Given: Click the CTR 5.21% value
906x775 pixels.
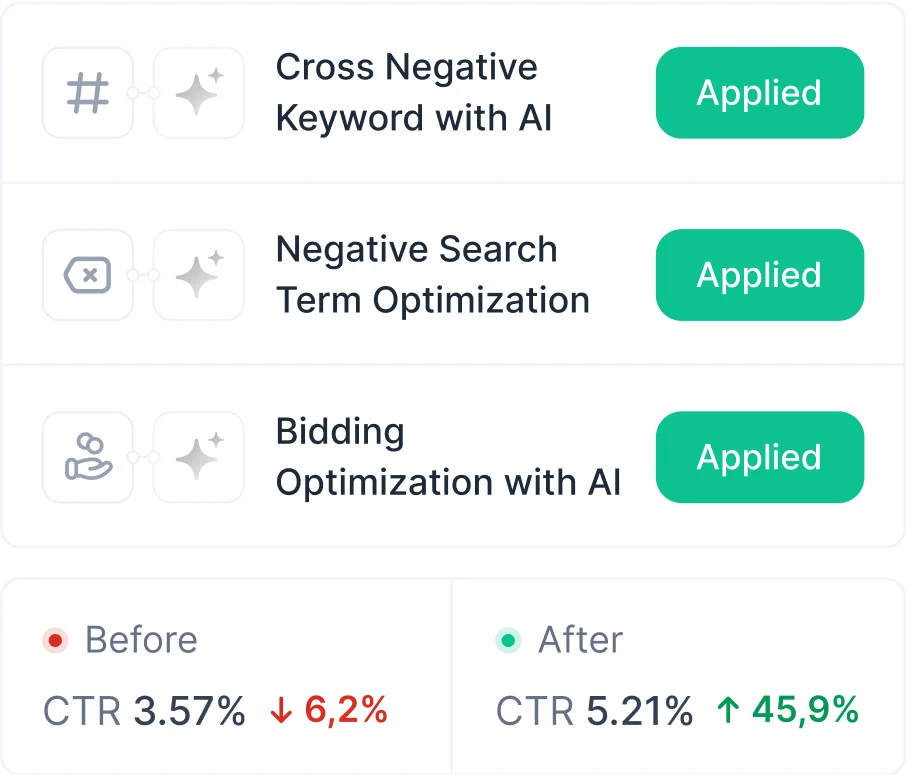Looking at the screenshot, I should 595,710.
